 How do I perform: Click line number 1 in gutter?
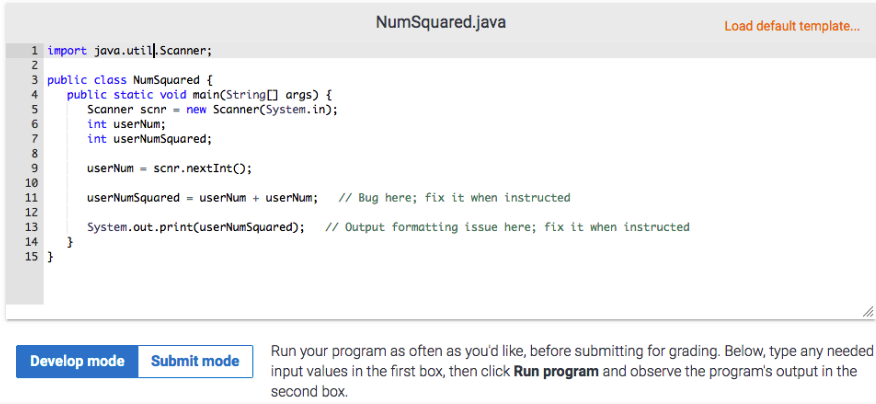click(x=34, y=50)
